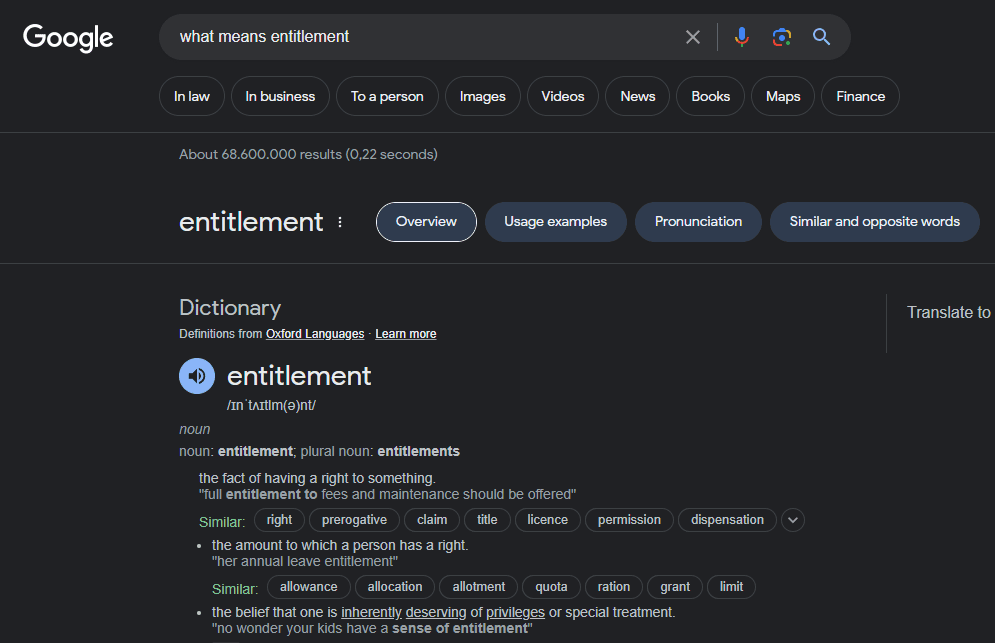Open the Pronunciation tab
Viewport: 995px width, 643px height.
698,222
